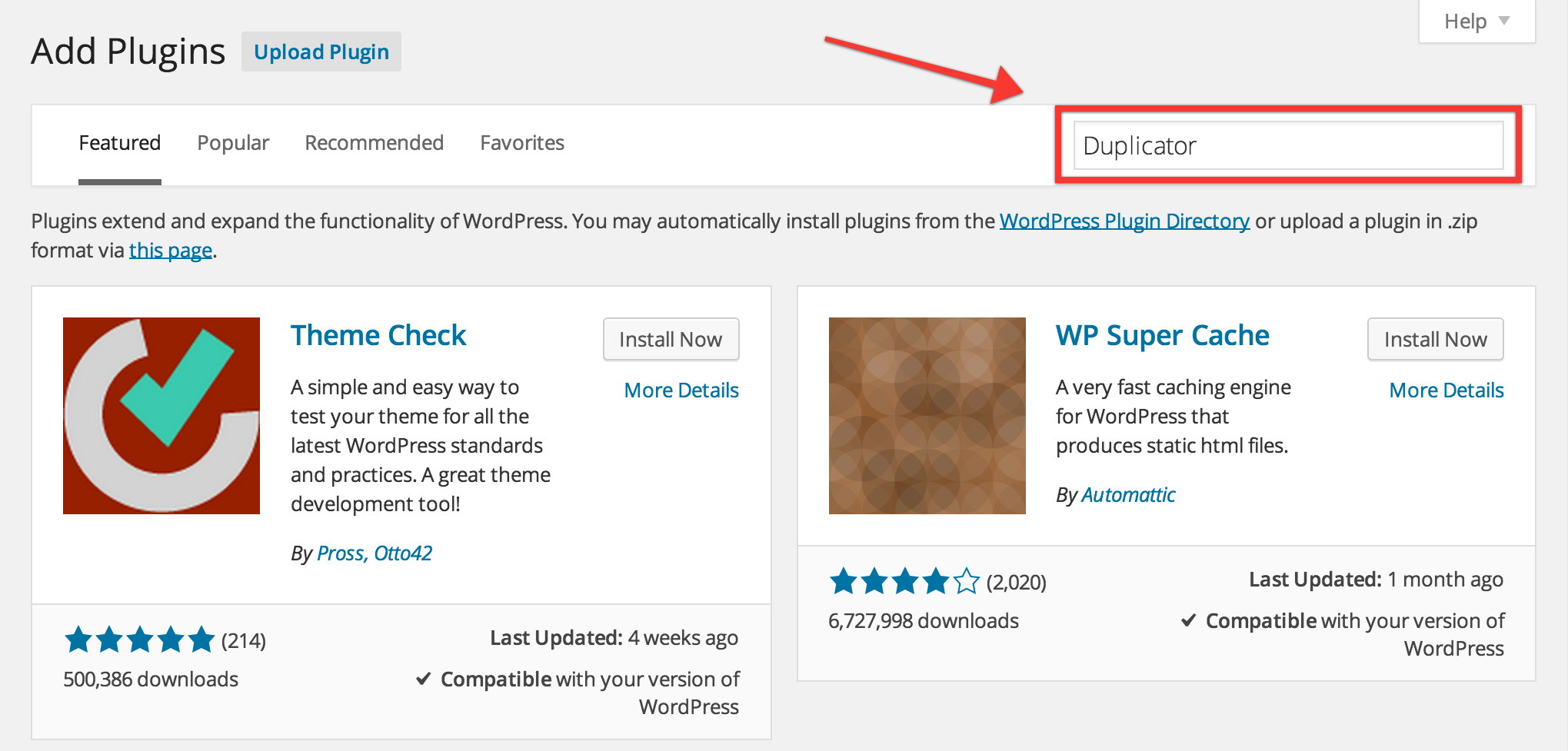View More Details for Theme Check
The width and height of the screenshot is (1568, 751).
pos(681,390)
